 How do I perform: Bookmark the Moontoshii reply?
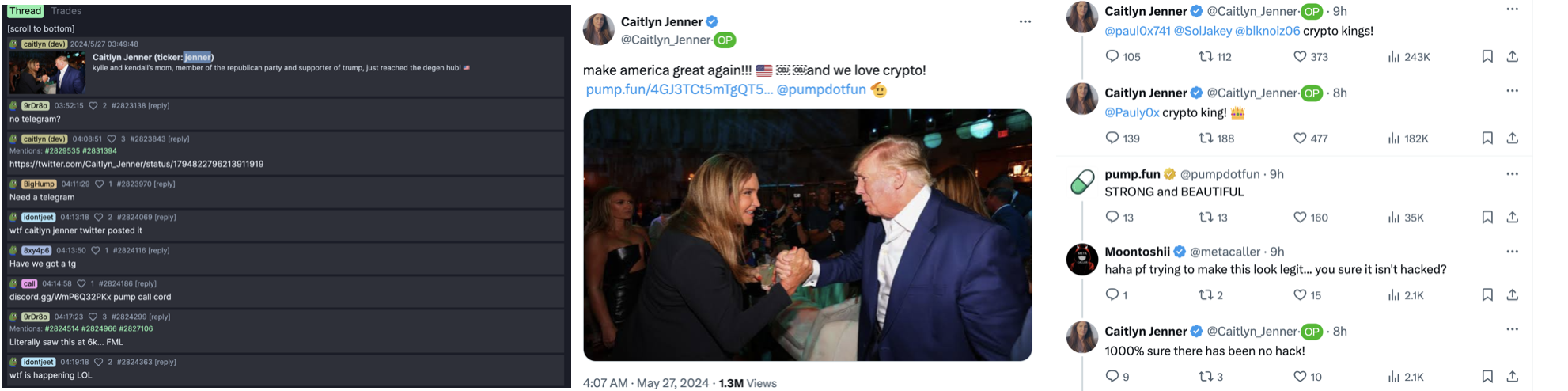1487,294
